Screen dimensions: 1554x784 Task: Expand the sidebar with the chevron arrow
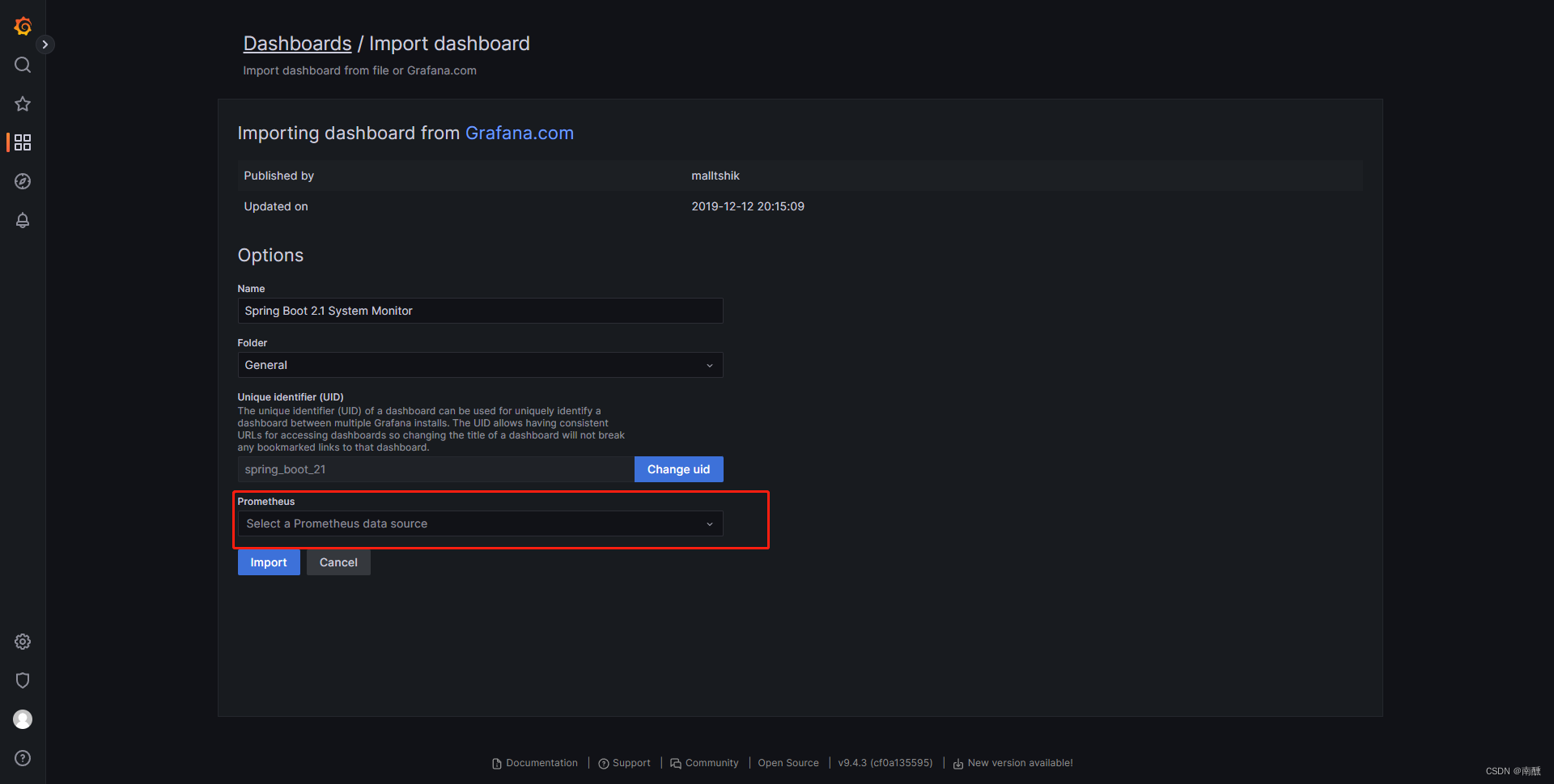coord(45,44)
